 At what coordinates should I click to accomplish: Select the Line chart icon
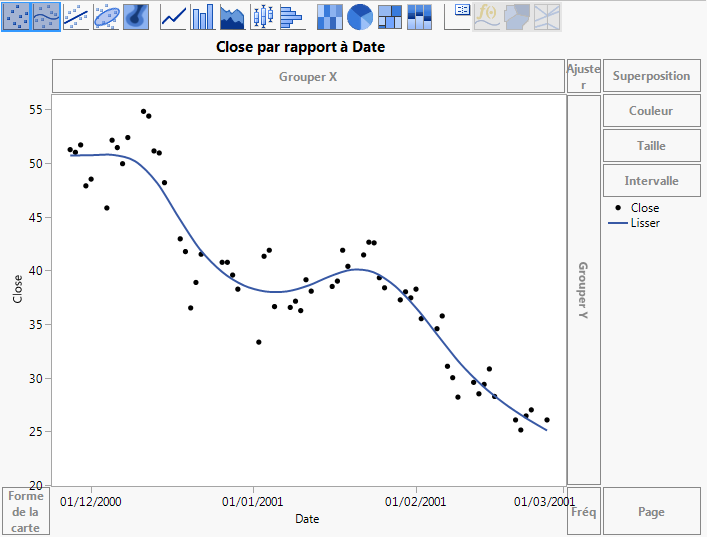click(173, 17)
